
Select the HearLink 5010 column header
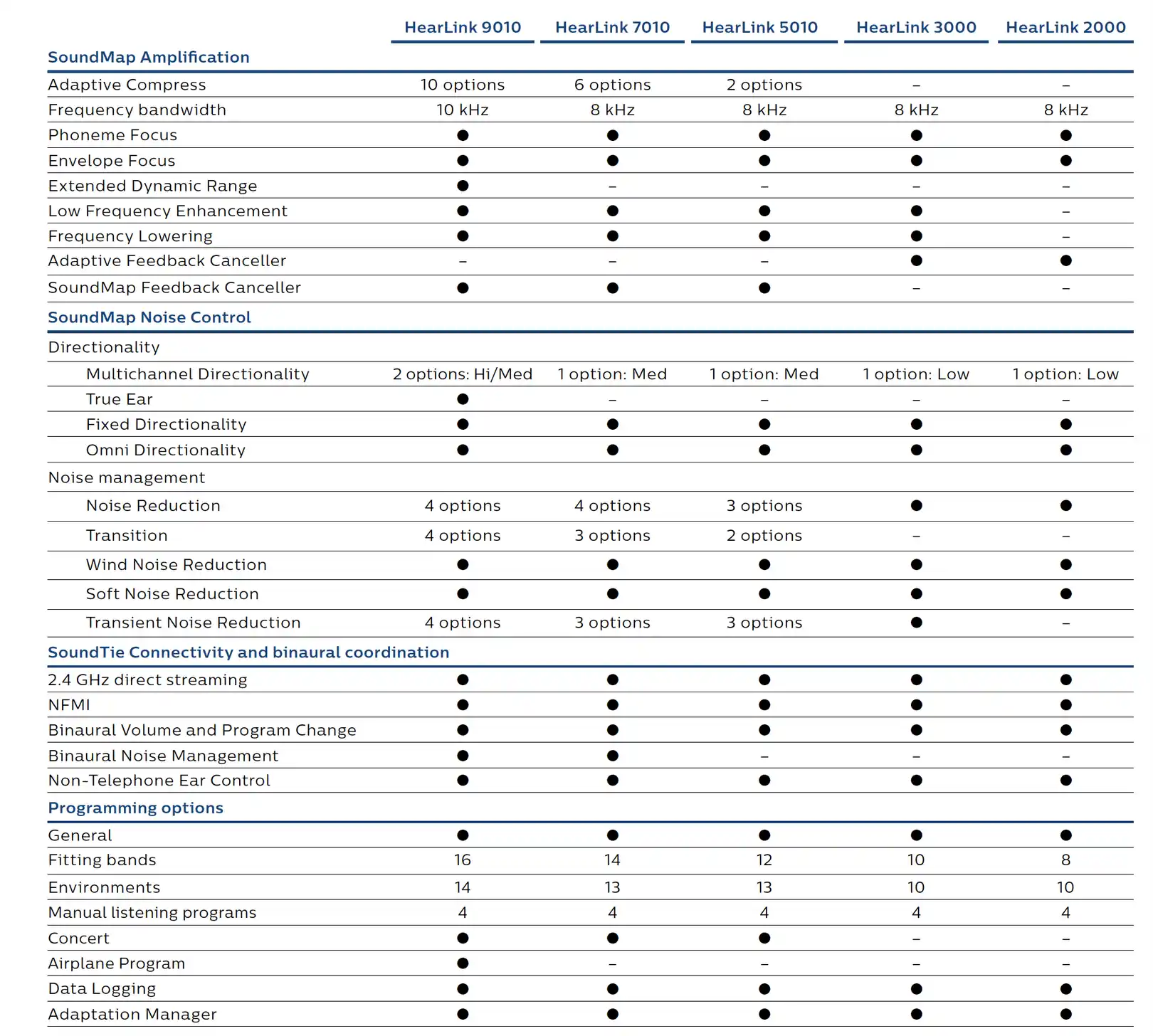pyautogui.click(x=760, y=28)
